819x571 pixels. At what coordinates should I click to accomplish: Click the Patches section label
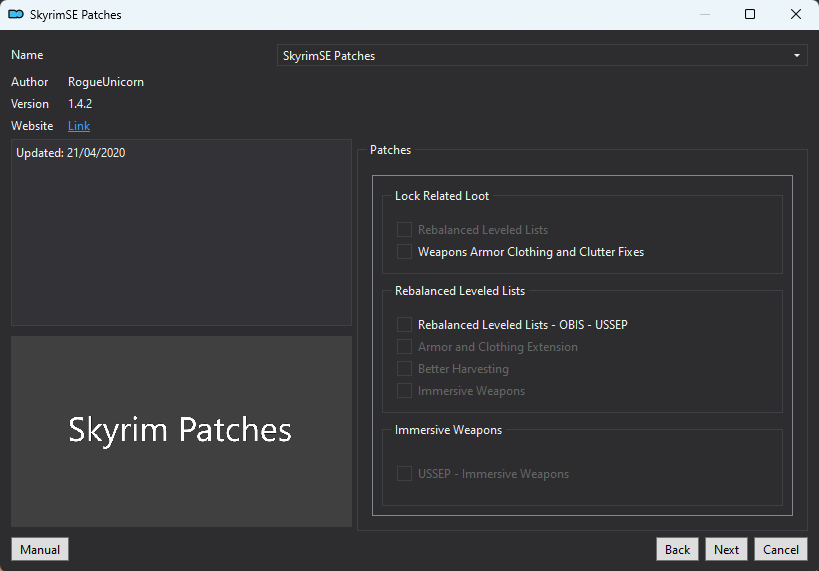tap(390, 150)
